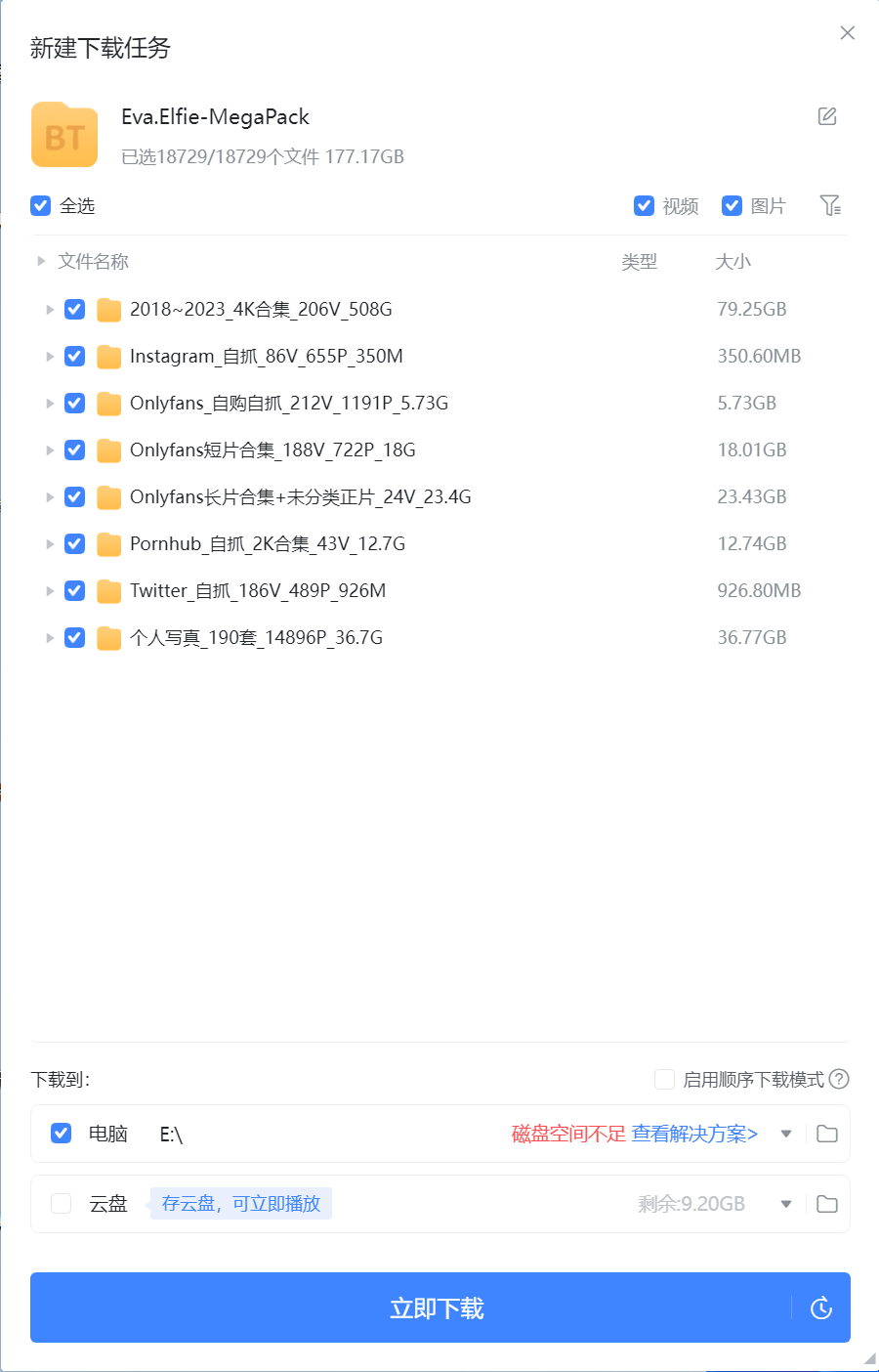Screen dimensions: 879x1372
Task: Open the file filter funnel icon
Action: point(830,205)
